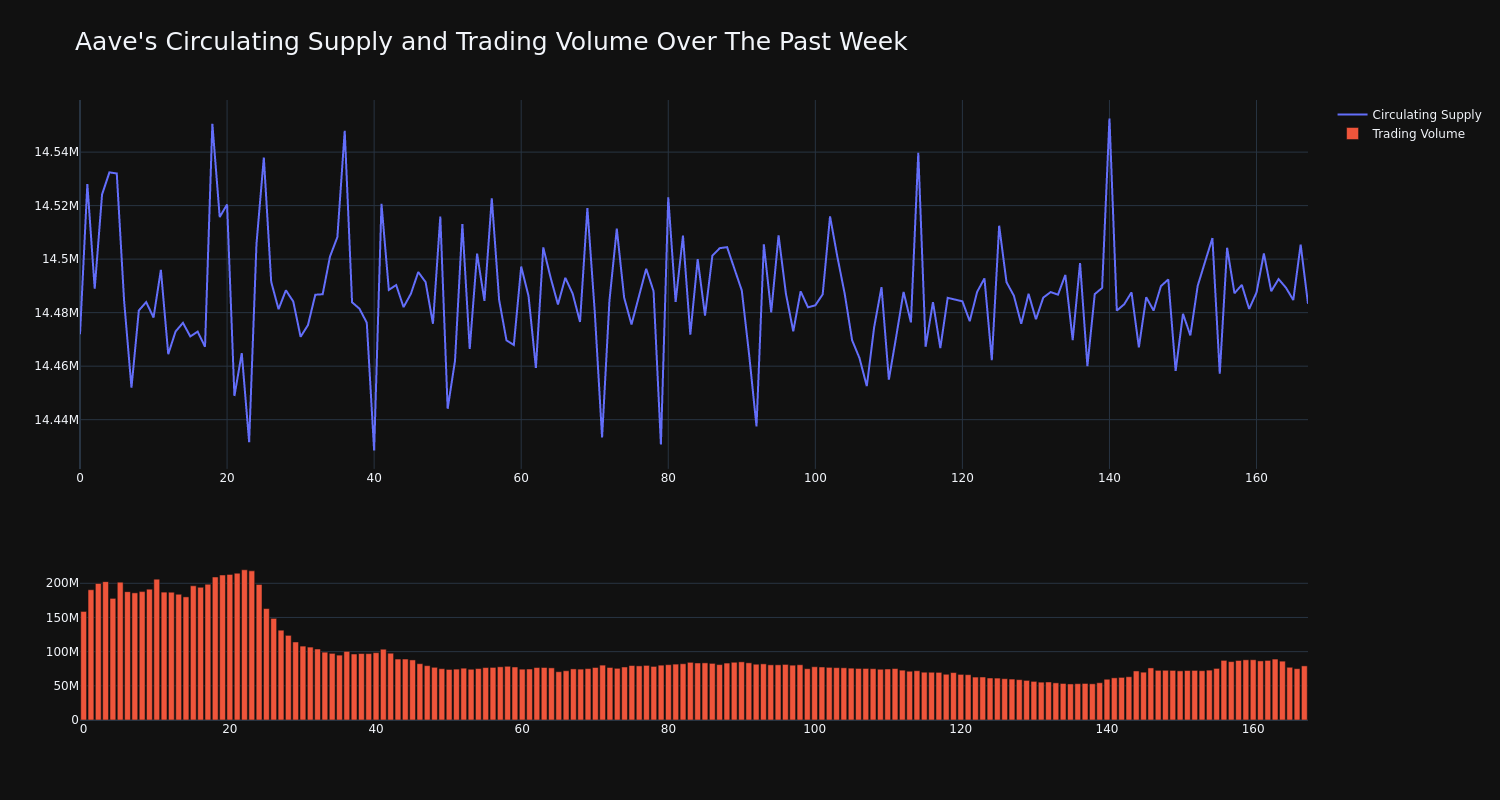Click x-axis label 100 on the supply chart
1500x800 pixels.
coord(815,478)
